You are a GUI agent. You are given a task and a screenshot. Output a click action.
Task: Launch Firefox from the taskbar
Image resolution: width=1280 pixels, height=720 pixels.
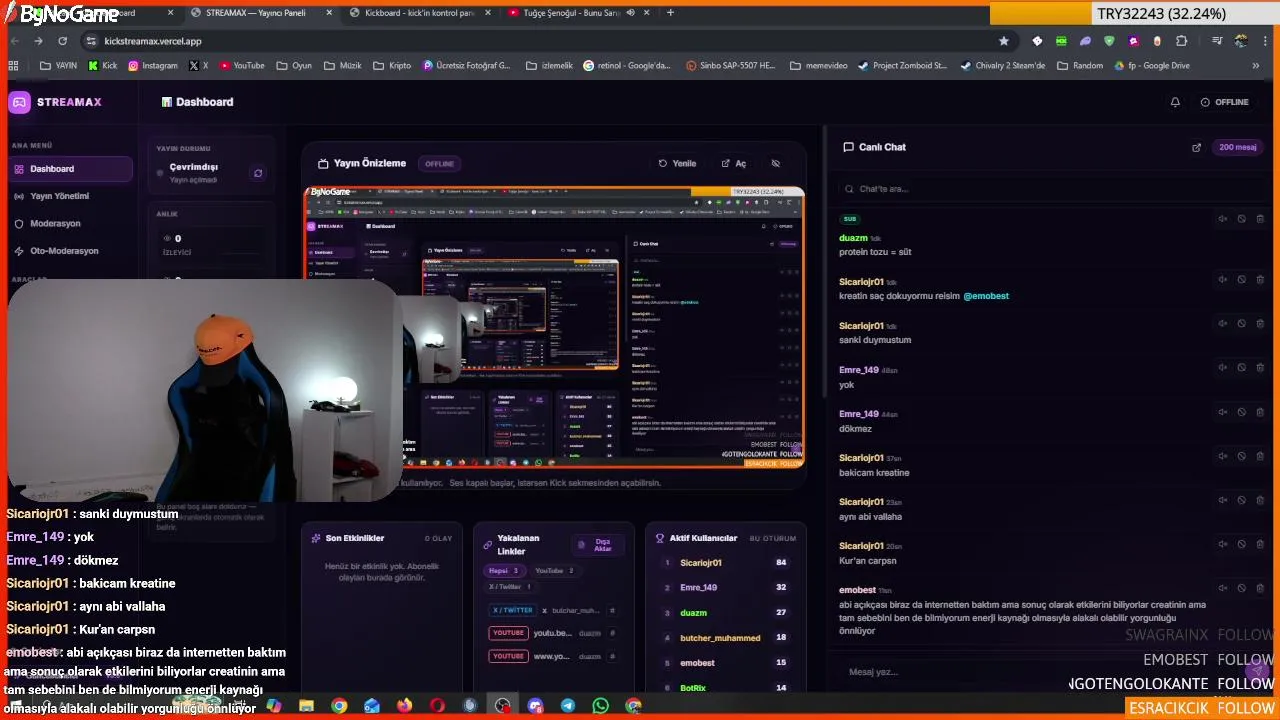pos(404,705)
